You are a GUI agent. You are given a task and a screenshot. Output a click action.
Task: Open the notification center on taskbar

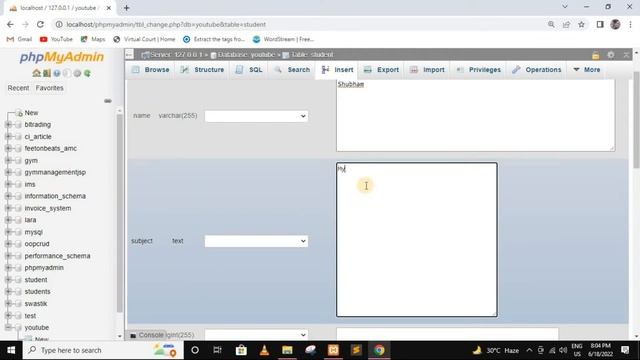pyautogui.click(x=625, y=350)
